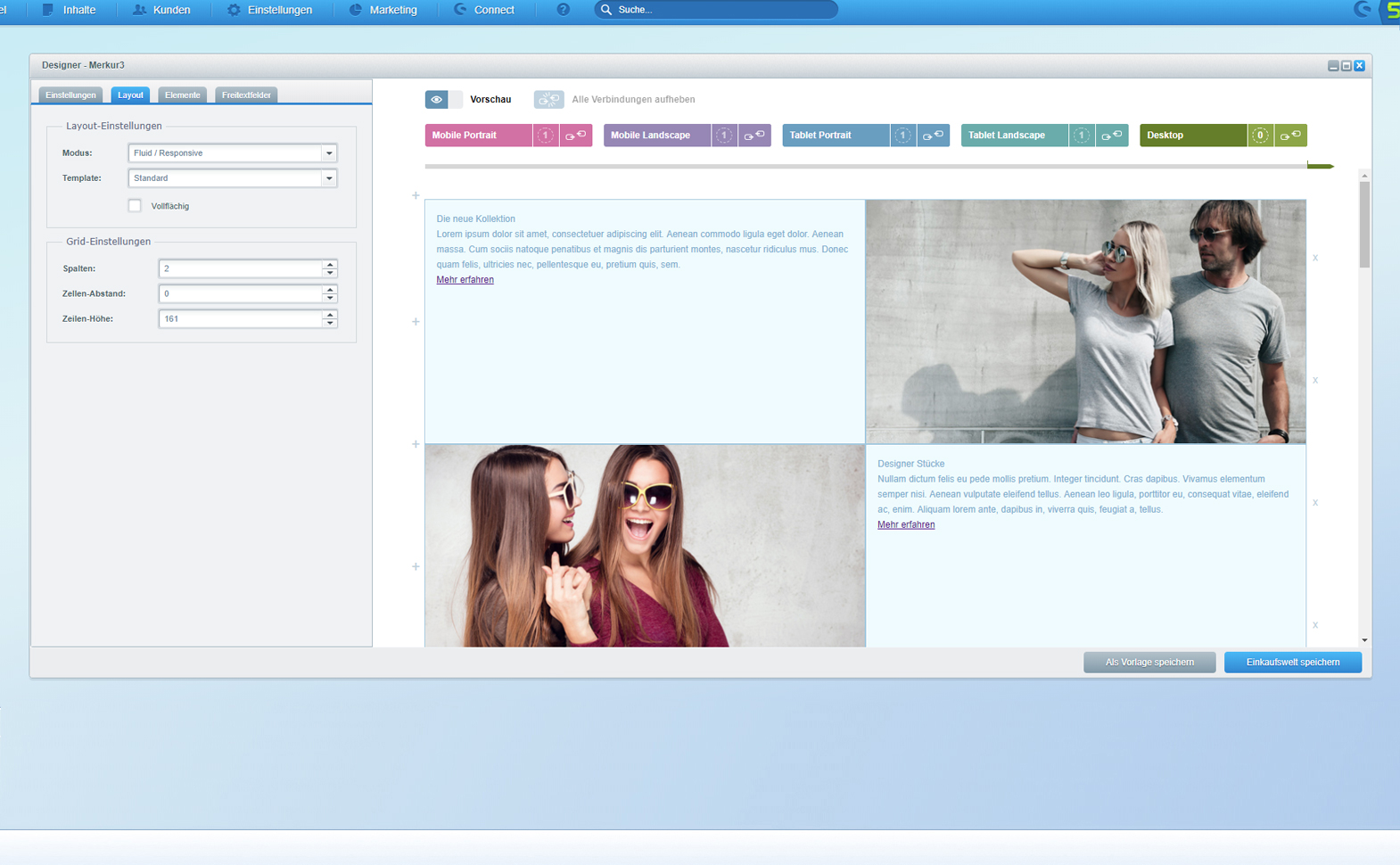Select the Tablet Portrait viewport

(835, 136)
